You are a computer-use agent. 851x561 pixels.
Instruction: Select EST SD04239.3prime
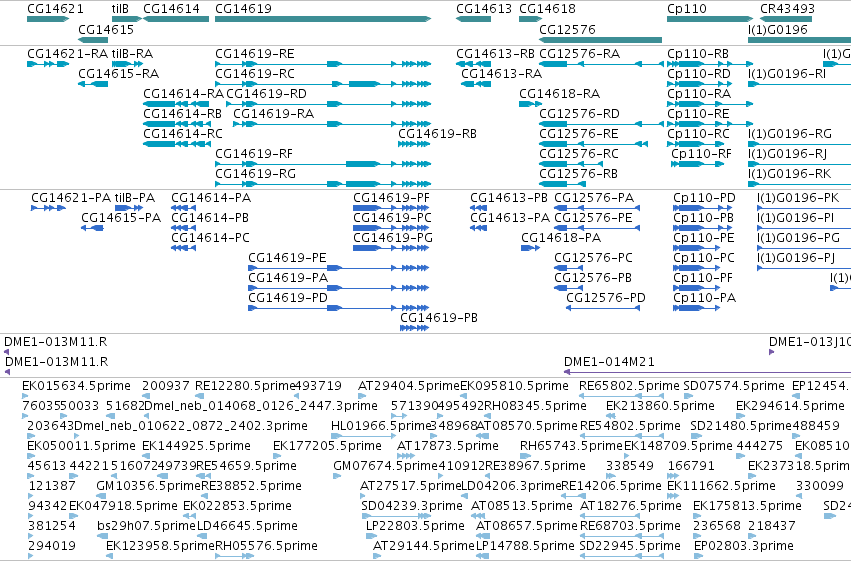412,506
